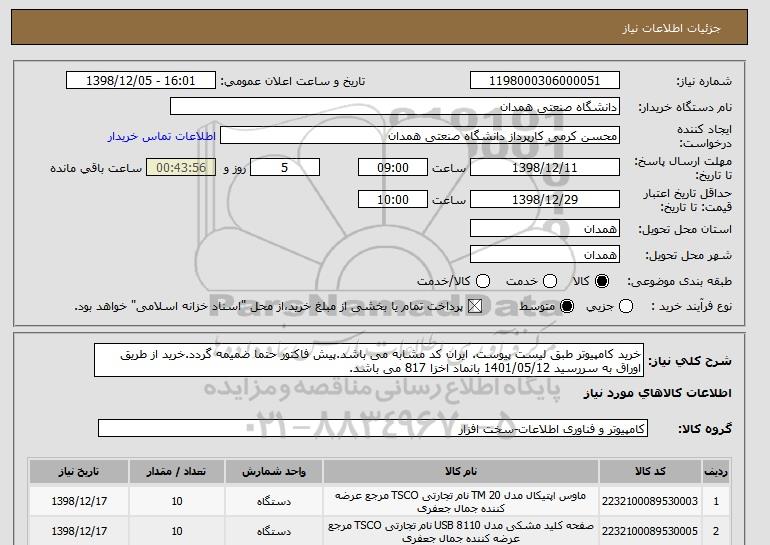Click the general description text box
The image size is (770, 545).
point(369,360)
